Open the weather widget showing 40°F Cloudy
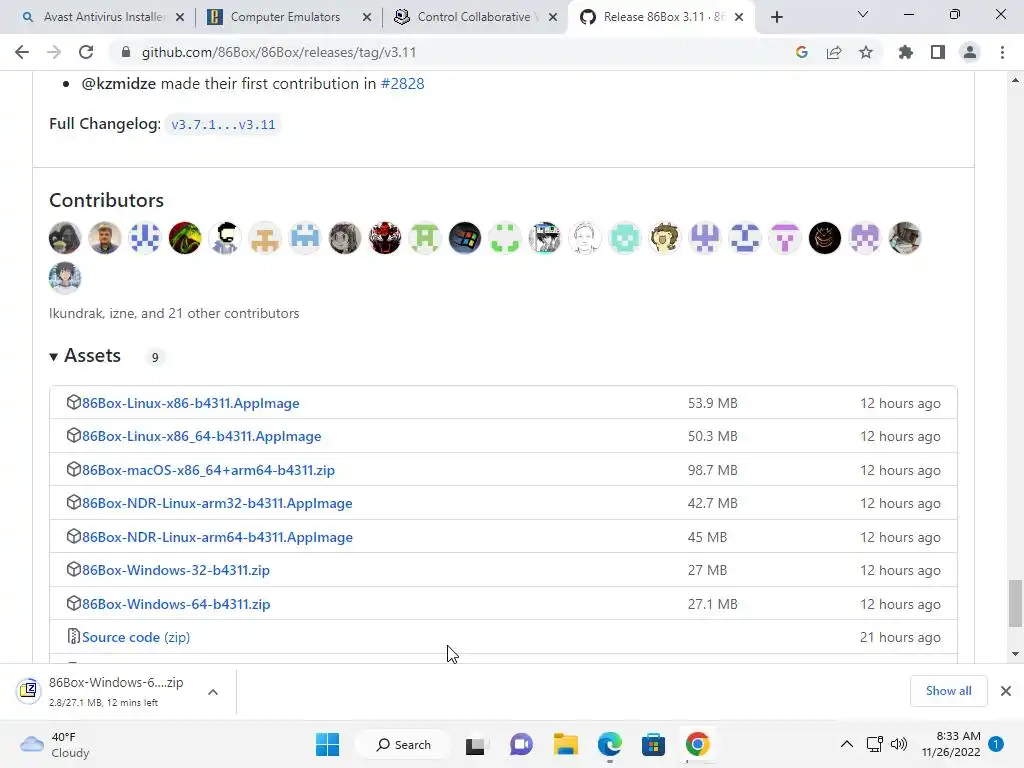 pos(56,744)
